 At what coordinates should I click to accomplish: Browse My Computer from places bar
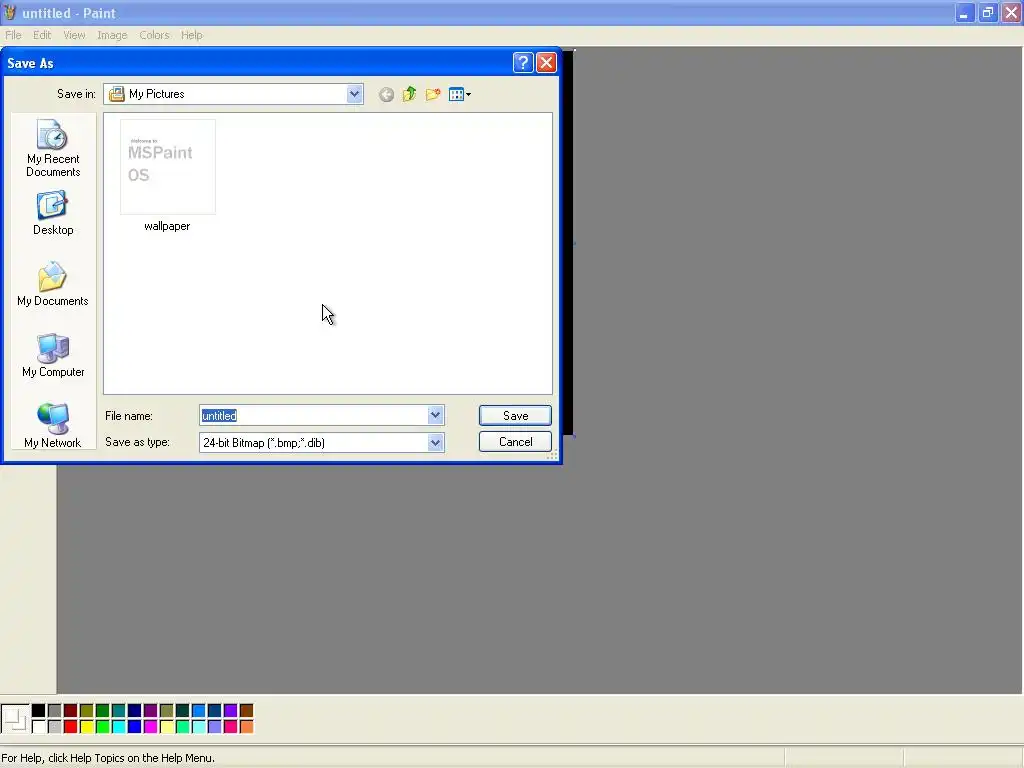pyautogui.click(x=53, y=355)
